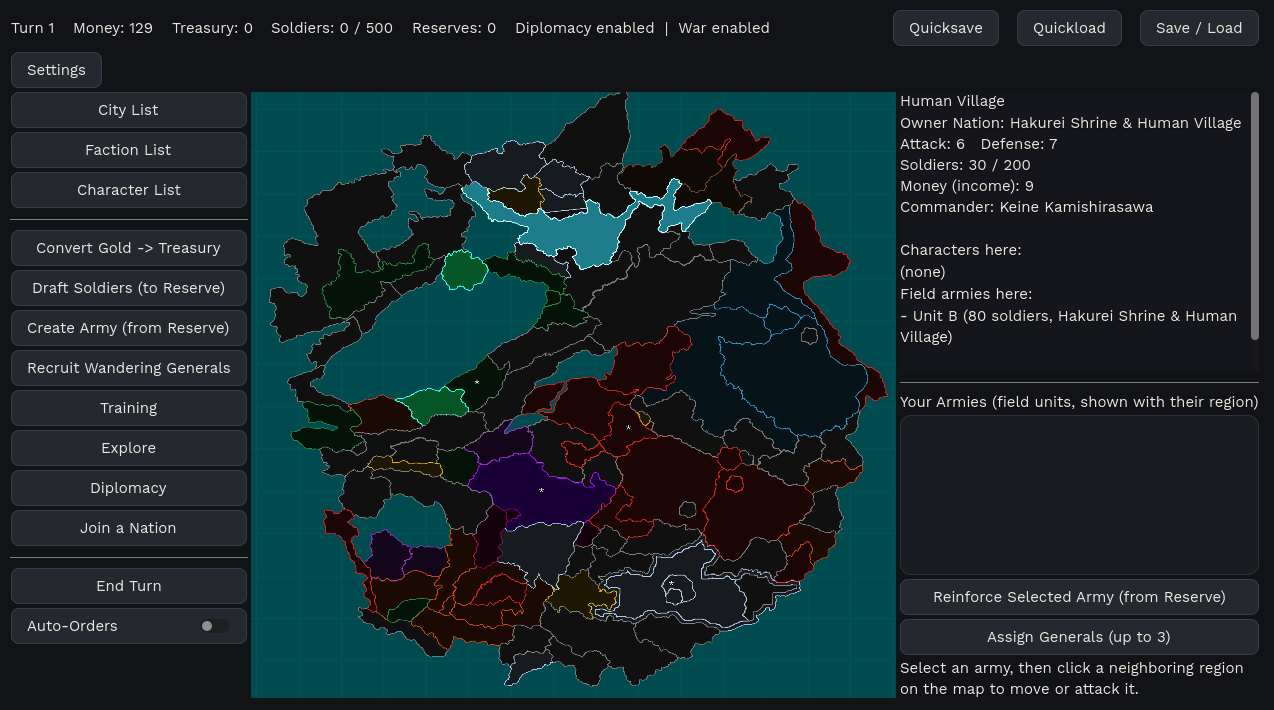Screen dimensions: 1274x710
Task: Click the Quickload button
Action: point(1069,28)
